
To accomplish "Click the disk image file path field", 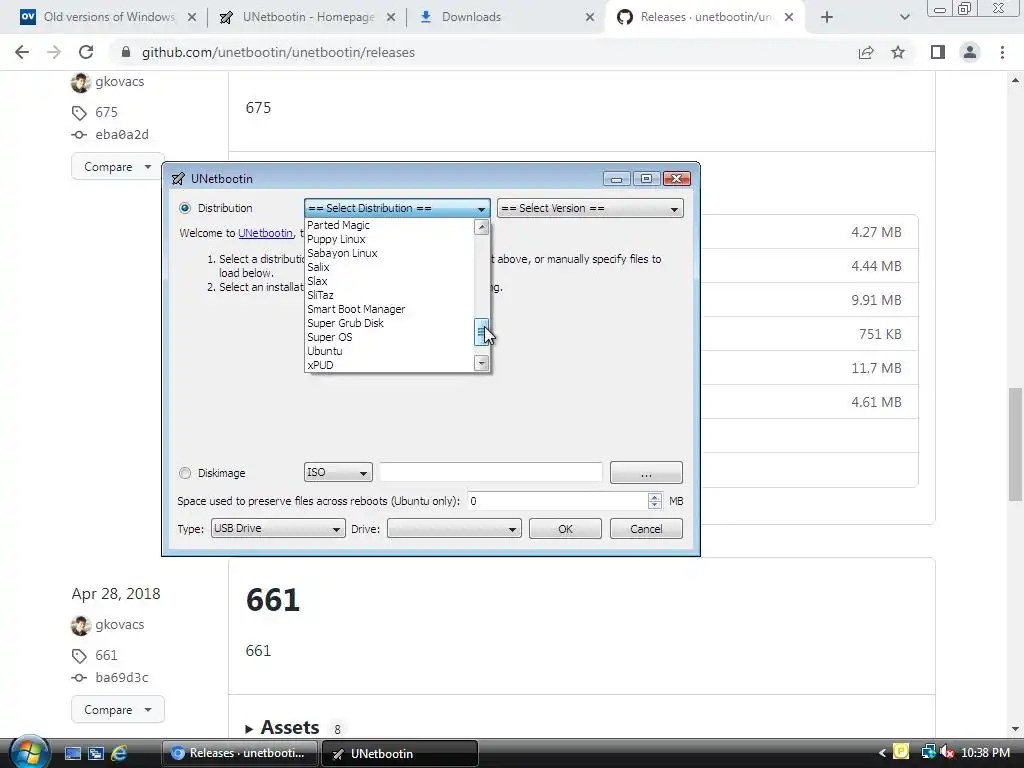I will pyautogui.click(x=490, y=472).
